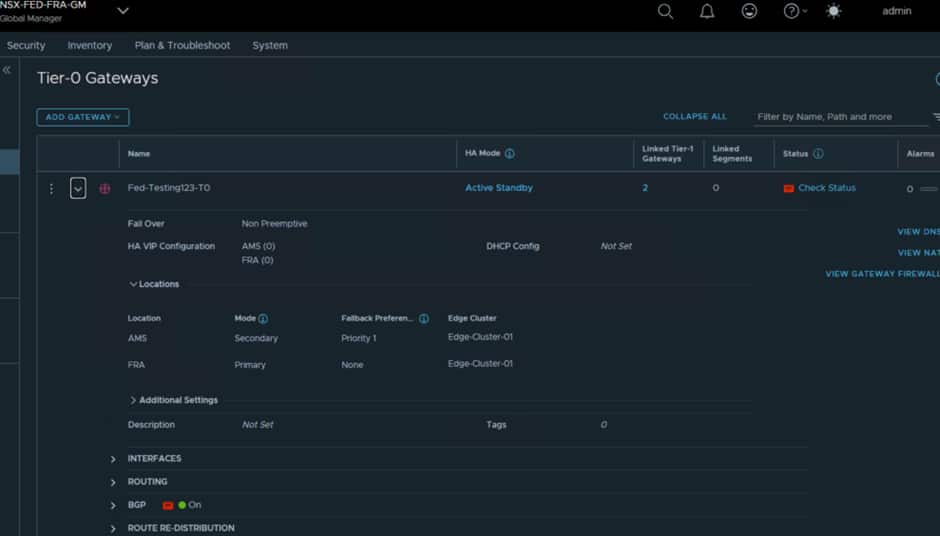Click the feedback smiley icon
The height and width of the screenshot is (536, 940).
click(749, 11)
